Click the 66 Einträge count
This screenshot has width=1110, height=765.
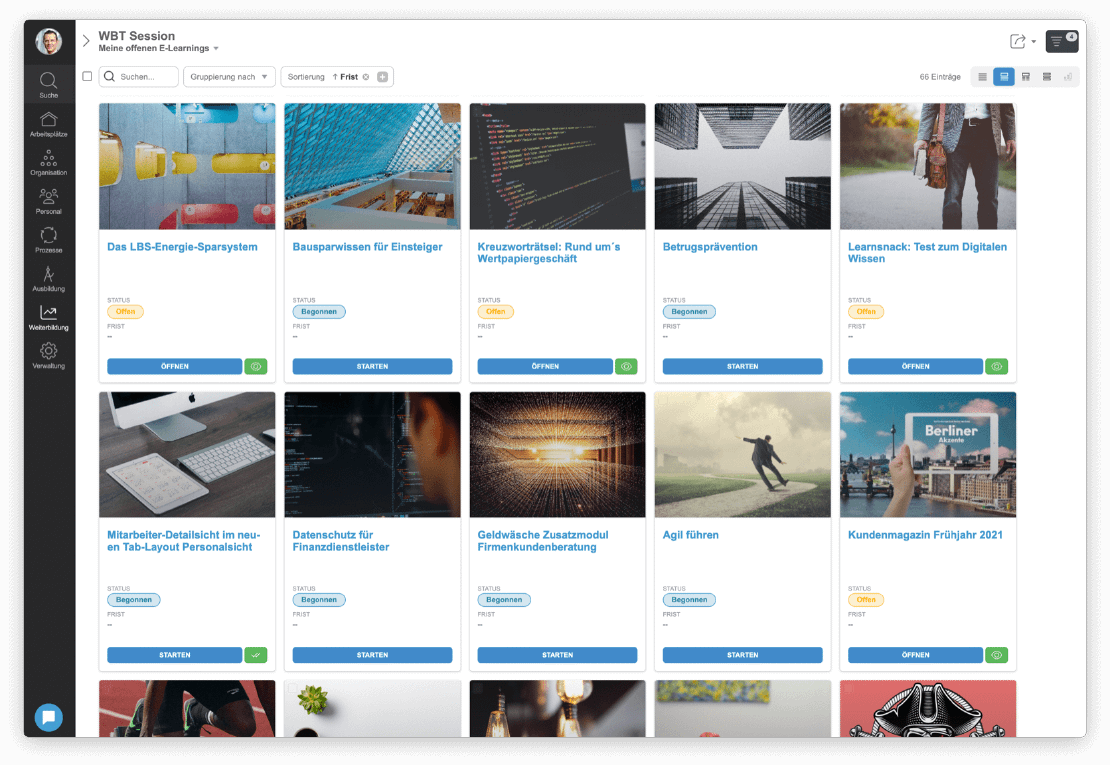coord(939,77)
